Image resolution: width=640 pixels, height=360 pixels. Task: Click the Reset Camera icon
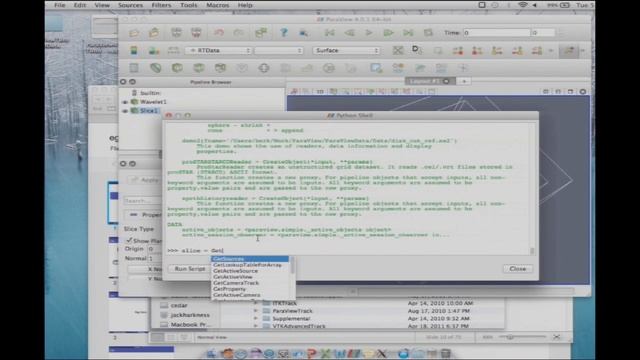click(398, 51)
